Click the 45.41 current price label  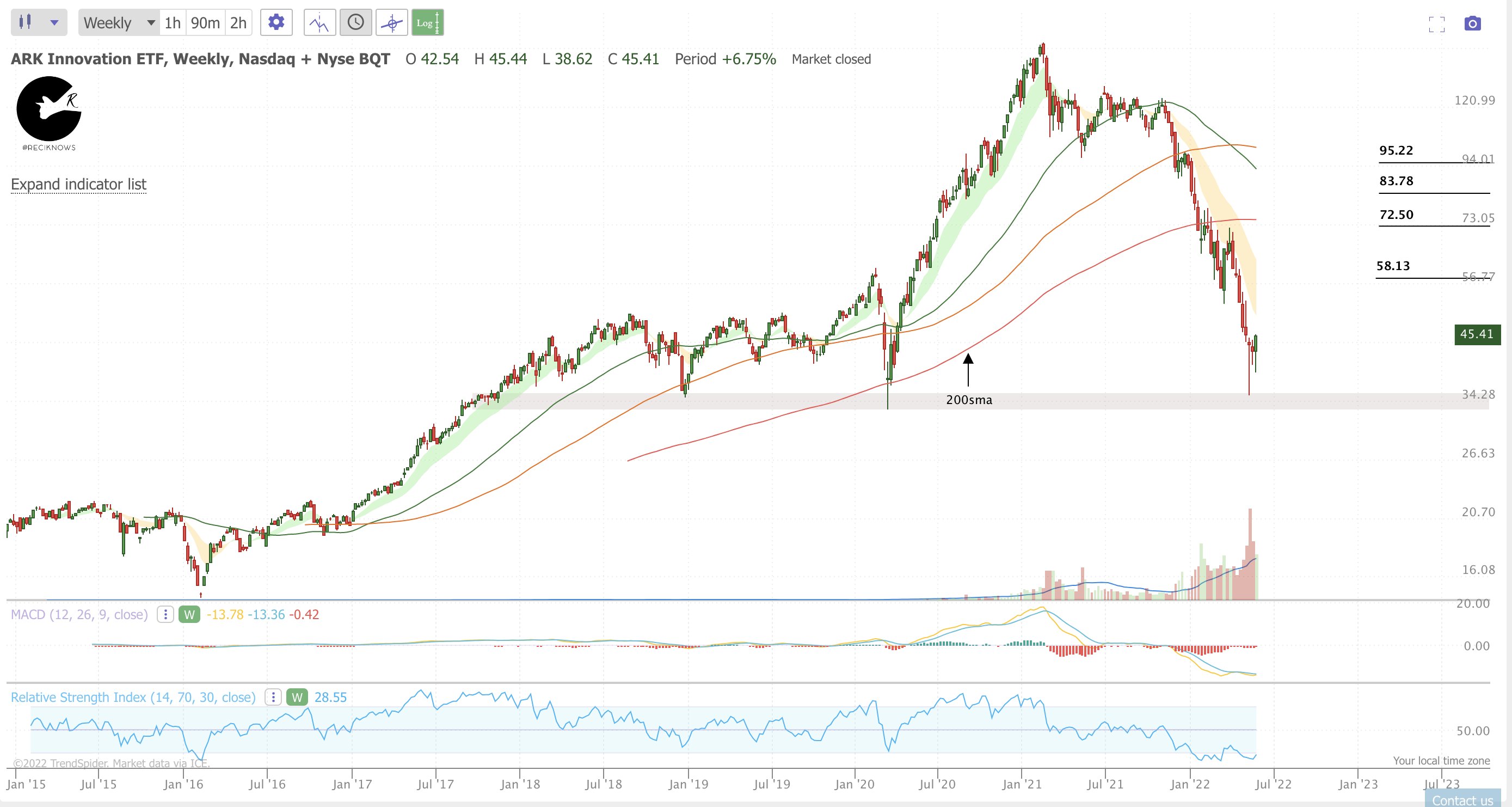[1477, 334]
